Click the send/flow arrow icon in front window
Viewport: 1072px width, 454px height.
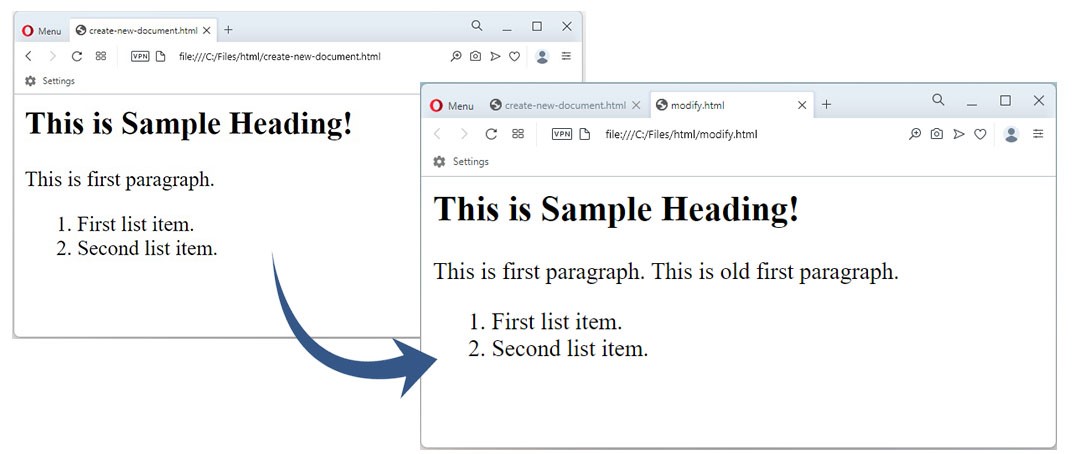coord(959,134)
